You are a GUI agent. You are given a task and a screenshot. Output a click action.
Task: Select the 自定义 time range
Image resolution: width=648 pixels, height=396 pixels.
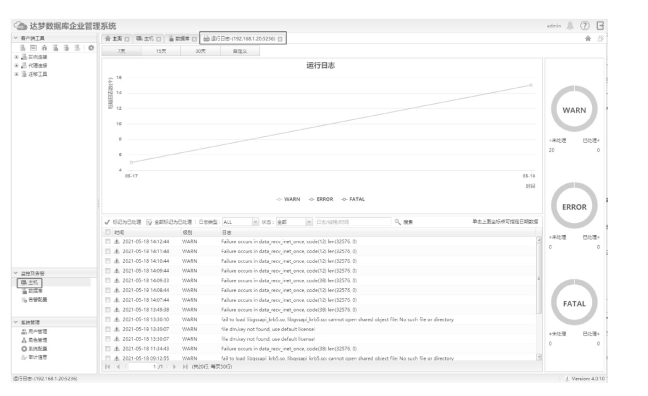(240, 51)
